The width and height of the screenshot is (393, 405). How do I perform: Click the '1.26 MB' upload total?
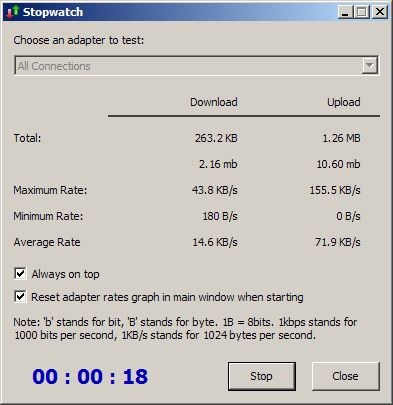(341, 138)
